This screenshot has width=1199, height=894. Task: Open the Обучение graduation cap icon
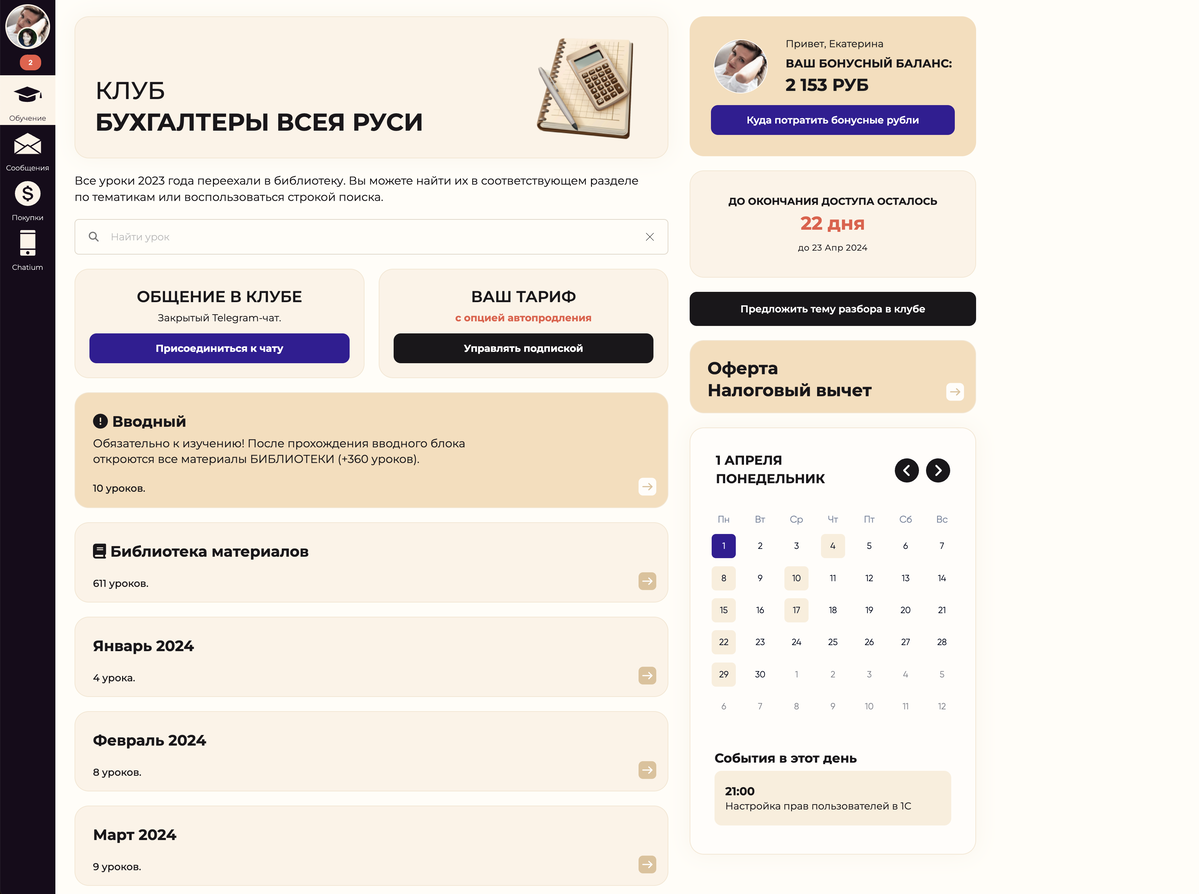tap(27, 96)
